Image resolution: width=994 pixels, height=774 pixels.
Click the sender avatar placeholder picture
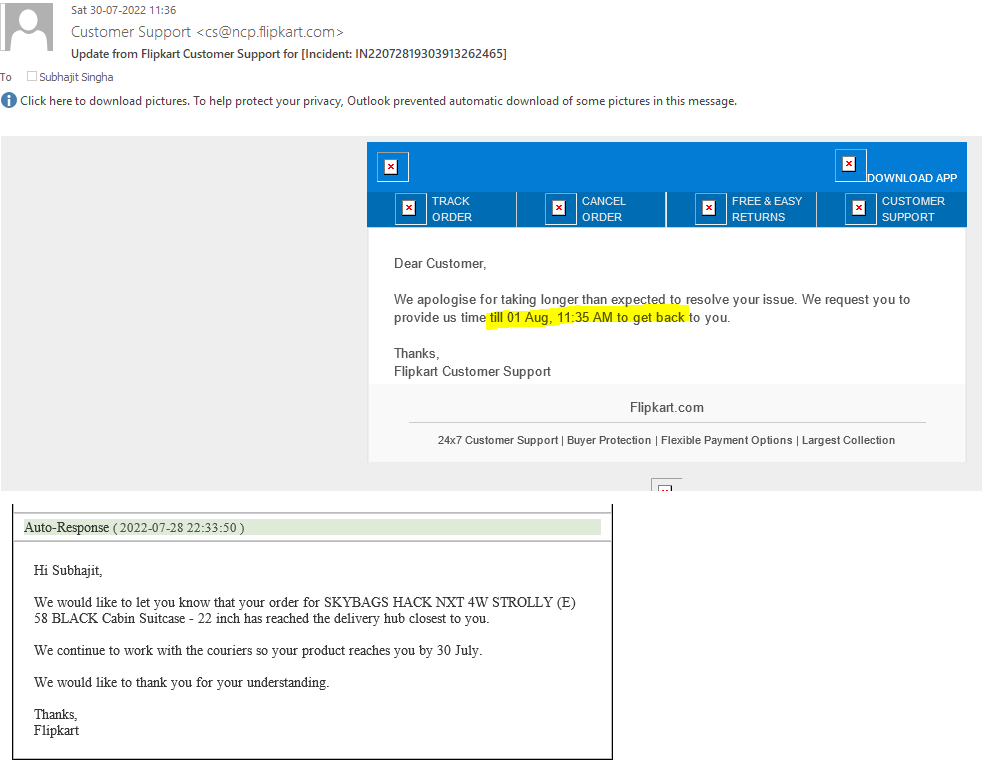coord(27,27)
